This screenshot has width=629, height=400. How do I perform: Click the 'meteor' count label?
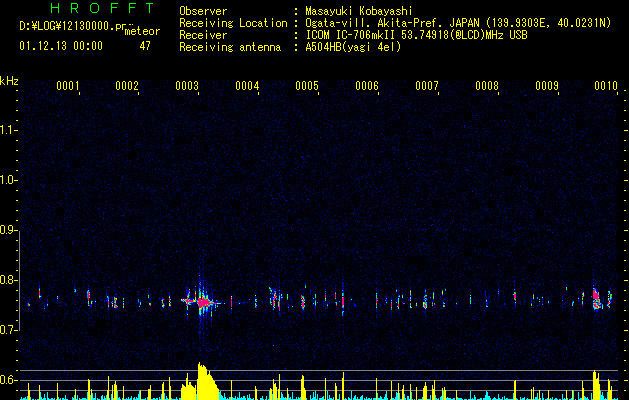[x=142, y=31]
